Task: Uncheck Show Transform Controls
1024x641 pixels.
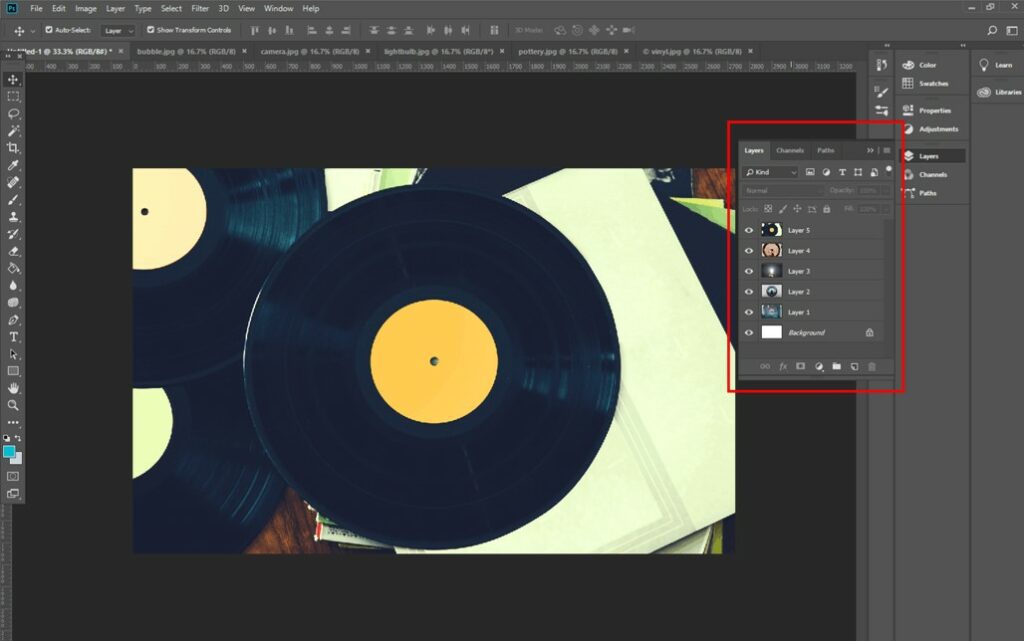Action: coord(151,30)
